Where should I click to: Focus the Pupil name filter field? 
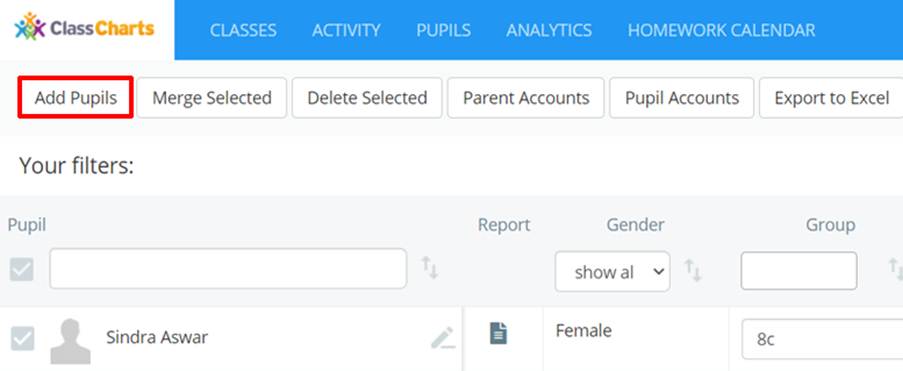click(x=228, y=268)
